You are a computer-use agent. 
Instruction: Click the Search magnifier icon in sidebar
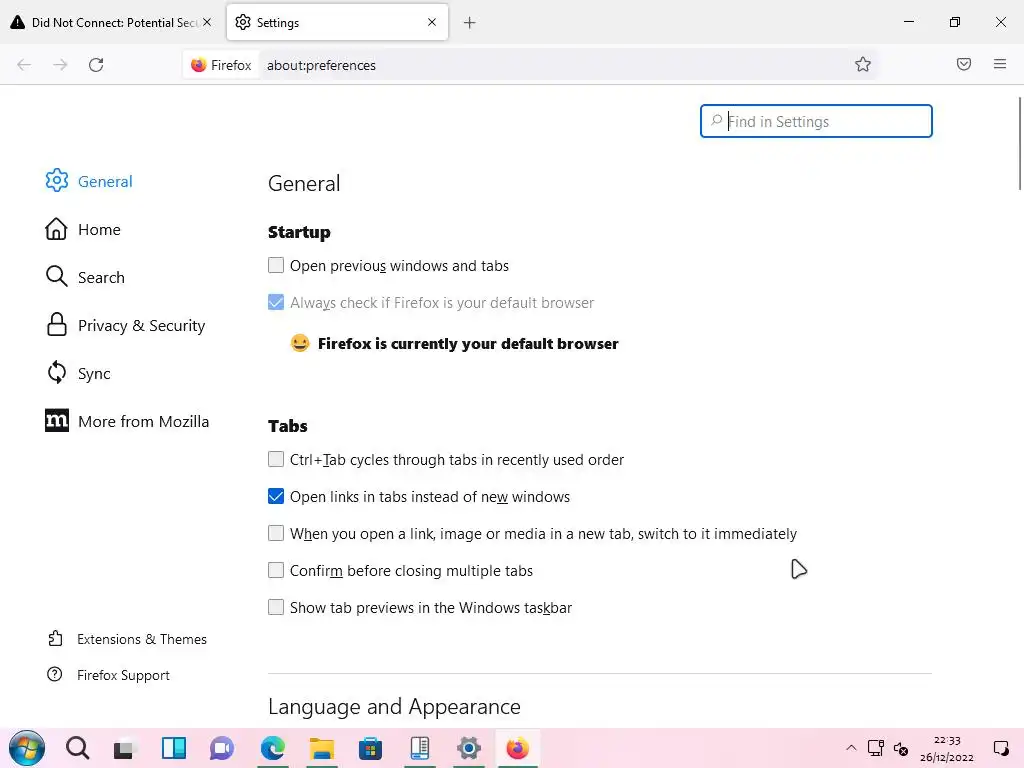(x=57, y=276)
